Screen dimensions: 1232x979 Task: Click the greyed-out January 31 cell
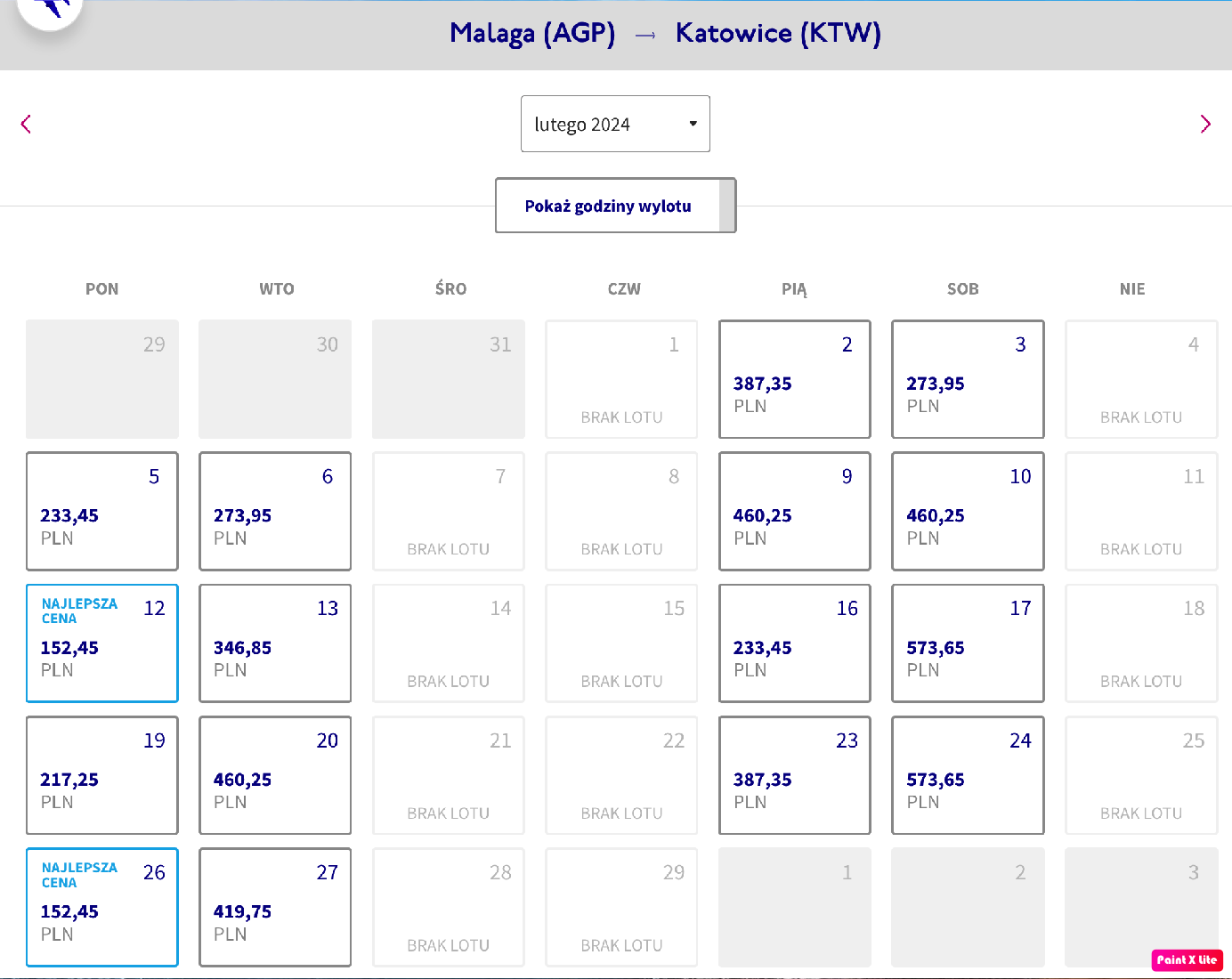point(449,379)
